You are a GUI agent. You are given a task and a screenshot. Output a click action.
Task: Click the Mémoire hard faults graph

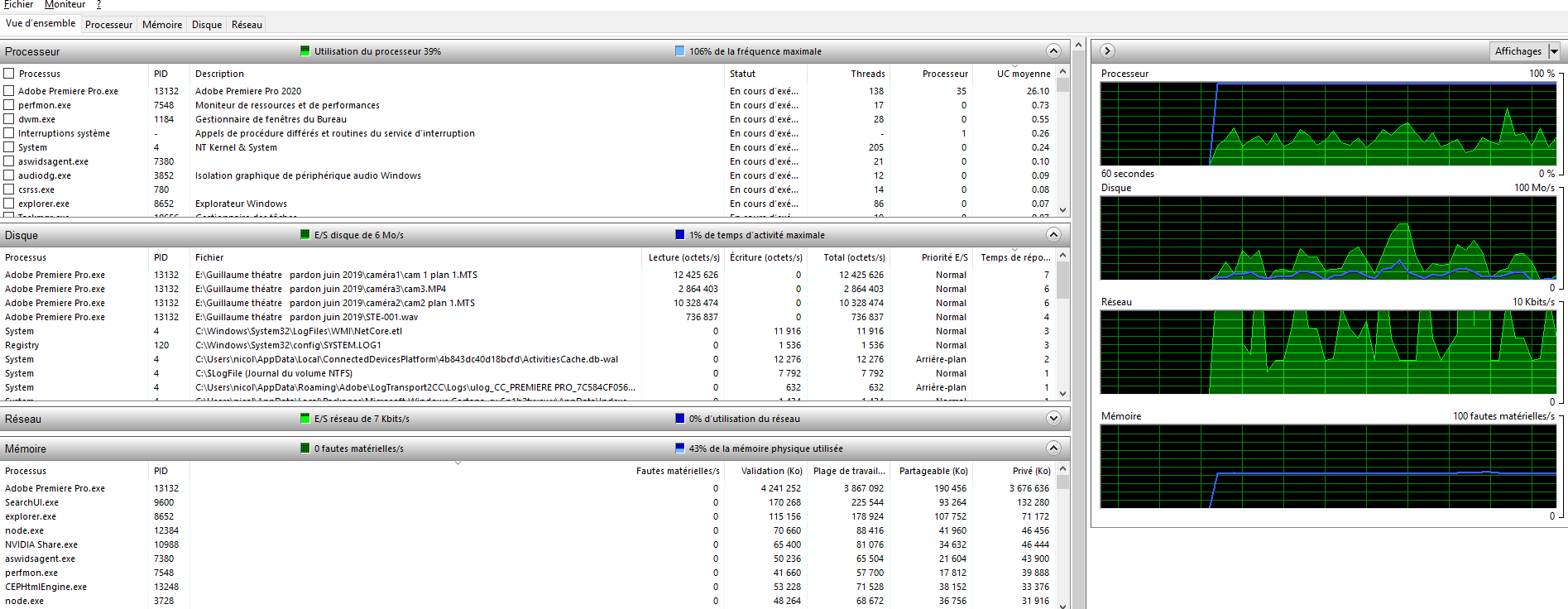(x=1328, y=466)
